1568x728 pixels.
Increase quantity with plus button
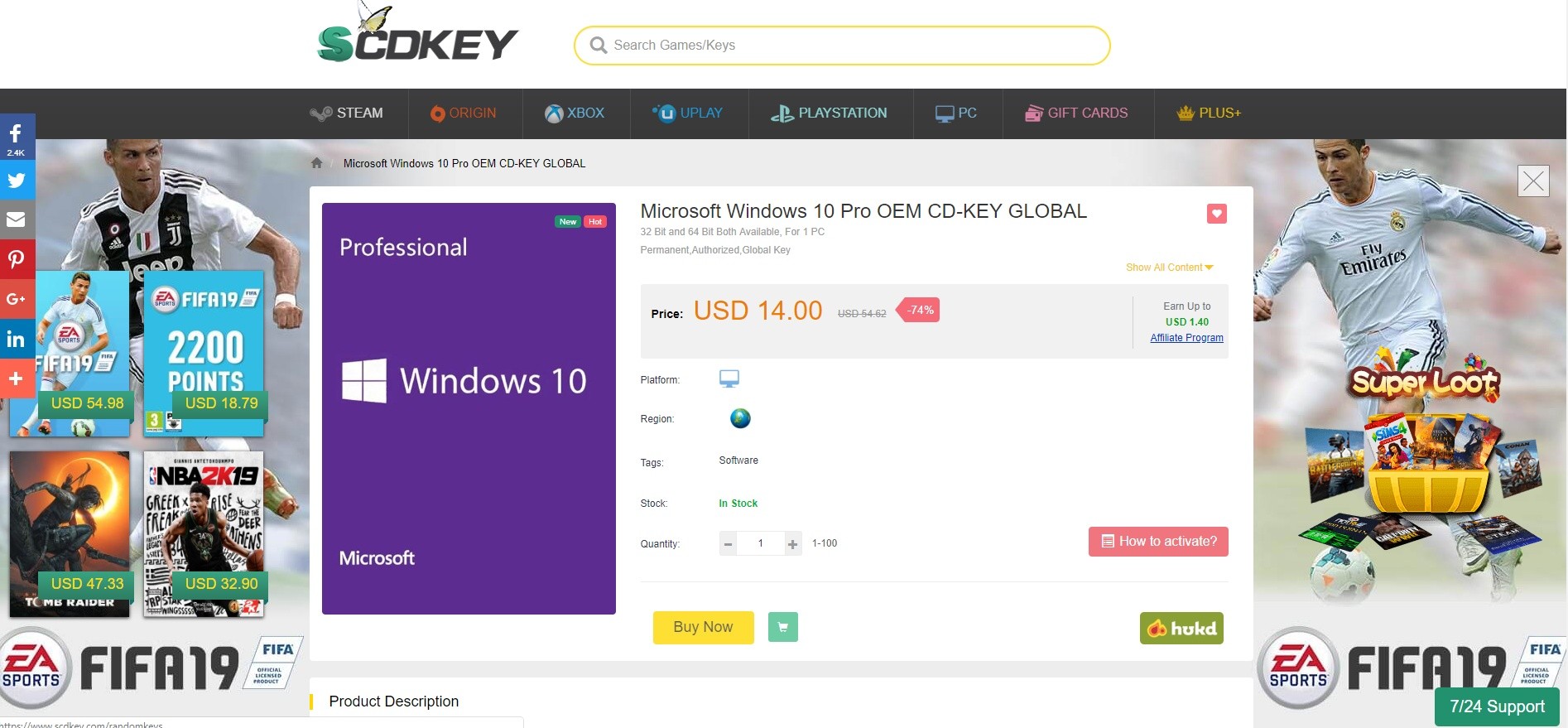tap(793, 544)
